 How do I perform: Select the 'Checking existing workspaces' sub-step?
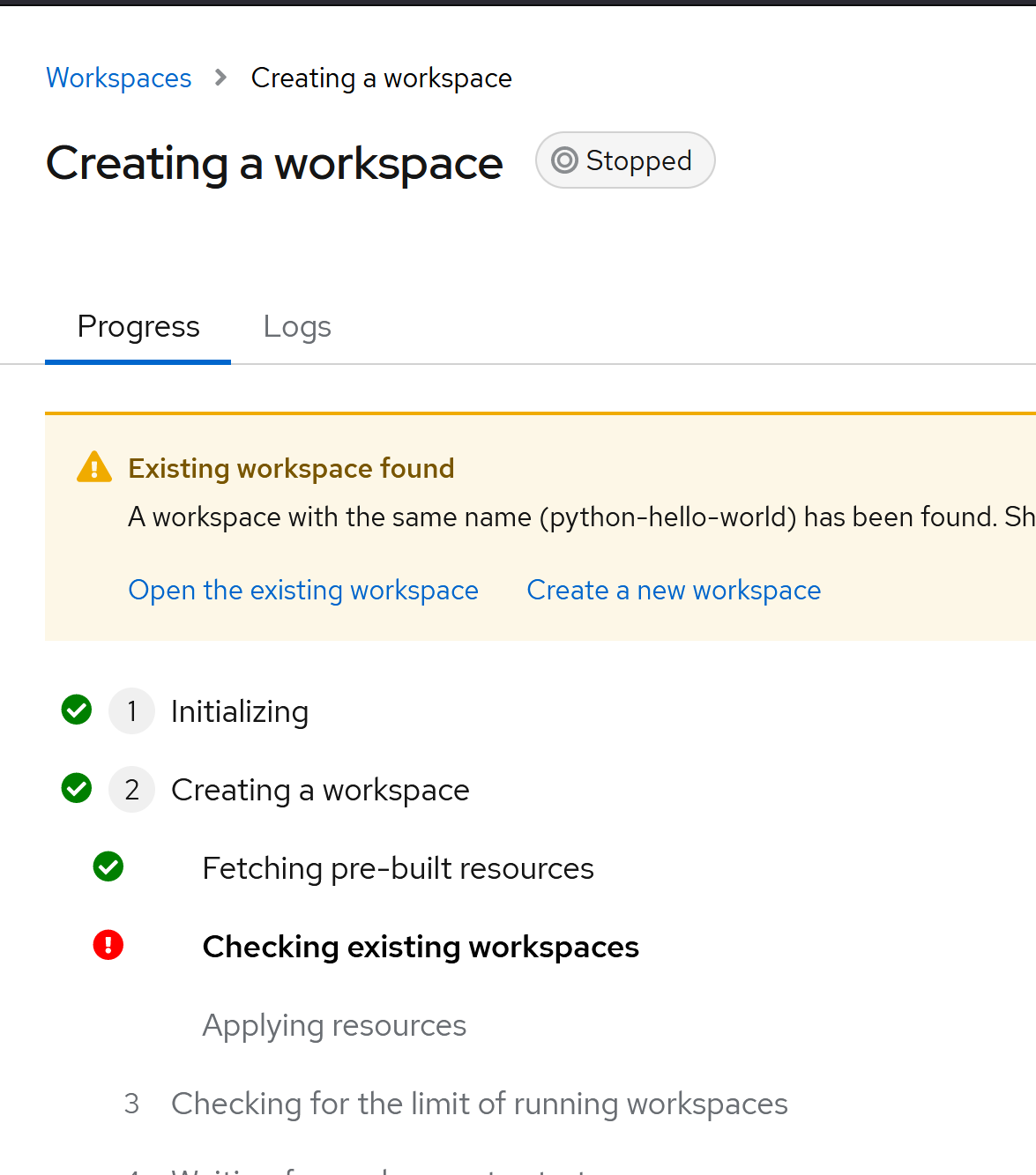[x=421, y=947]
